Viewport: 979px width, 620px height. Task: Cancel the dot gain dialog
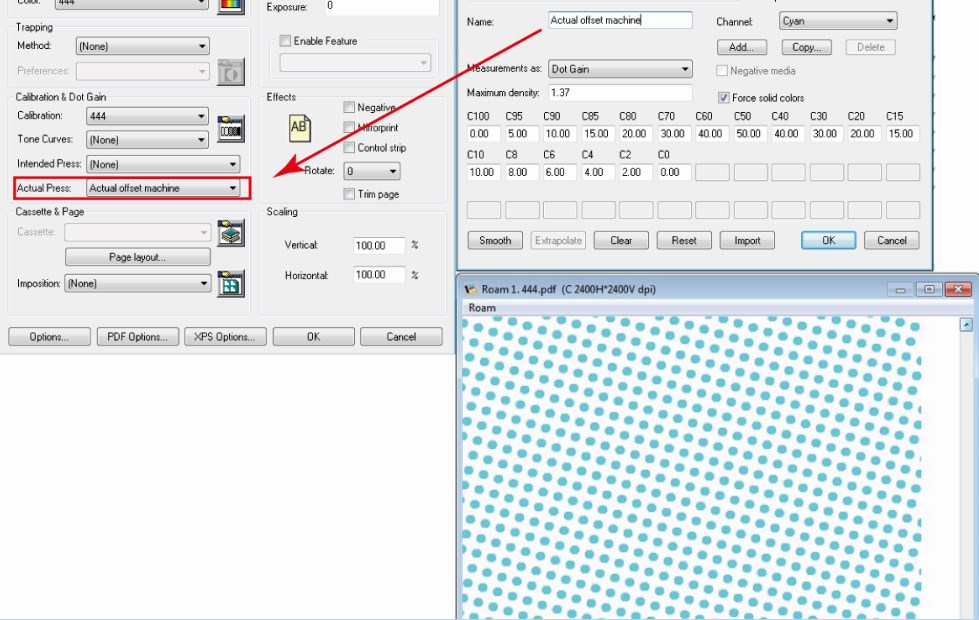pyautogui.click(x=892, y=240)
